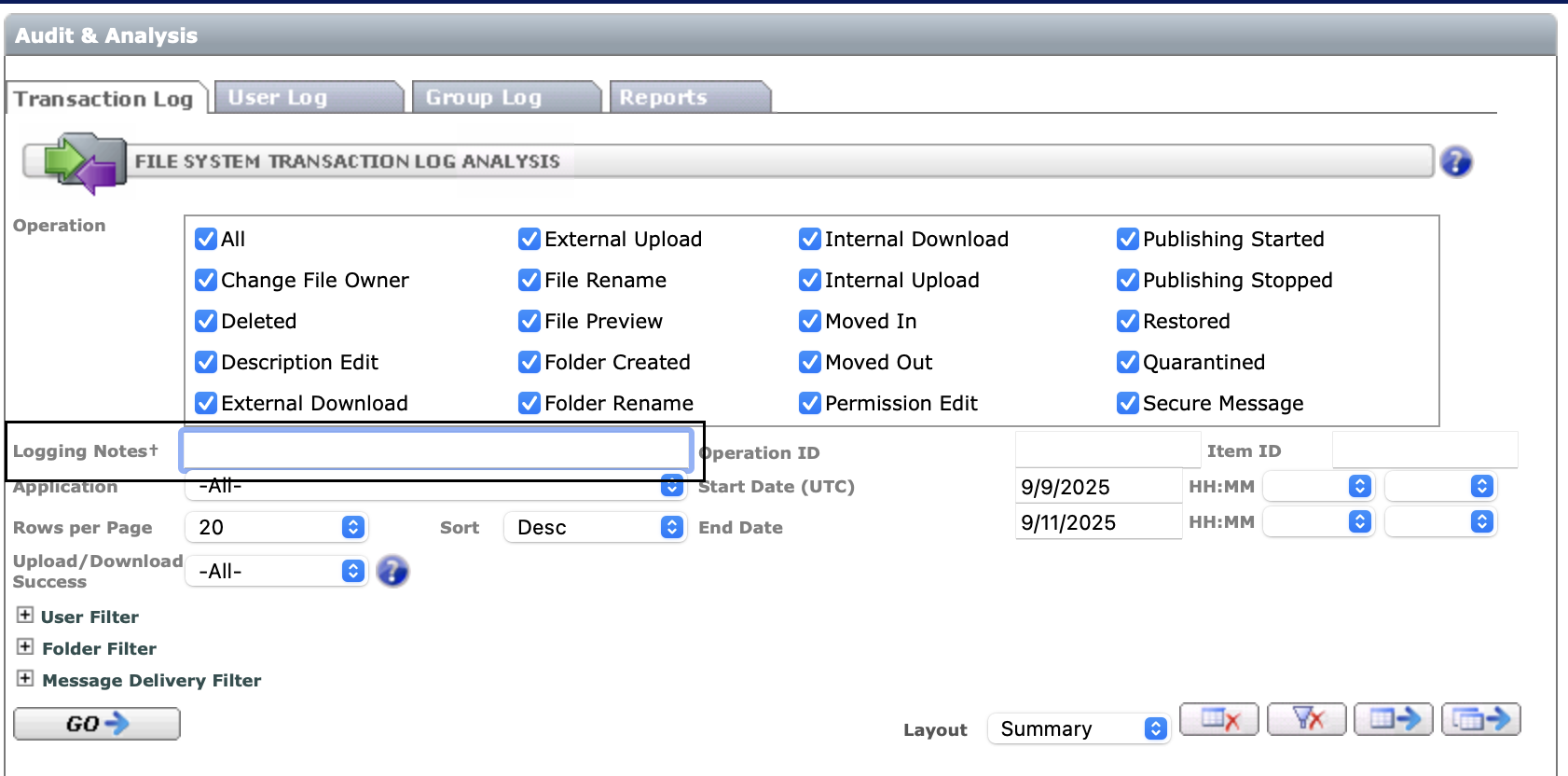Click the clear table icon with red X
Viewport: 1568px width, 776px height.
[1218, 719]
